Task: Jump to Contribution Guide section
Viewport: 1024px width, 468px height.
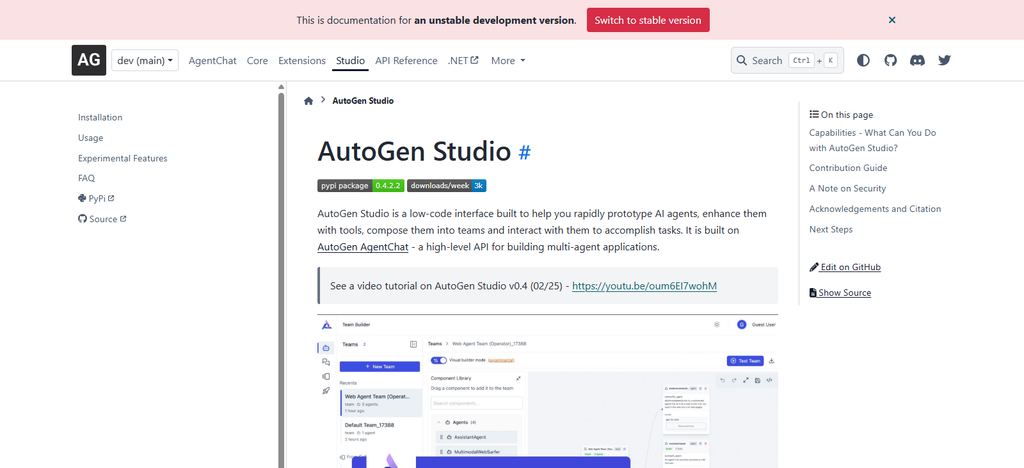Action: pos(848,168)
